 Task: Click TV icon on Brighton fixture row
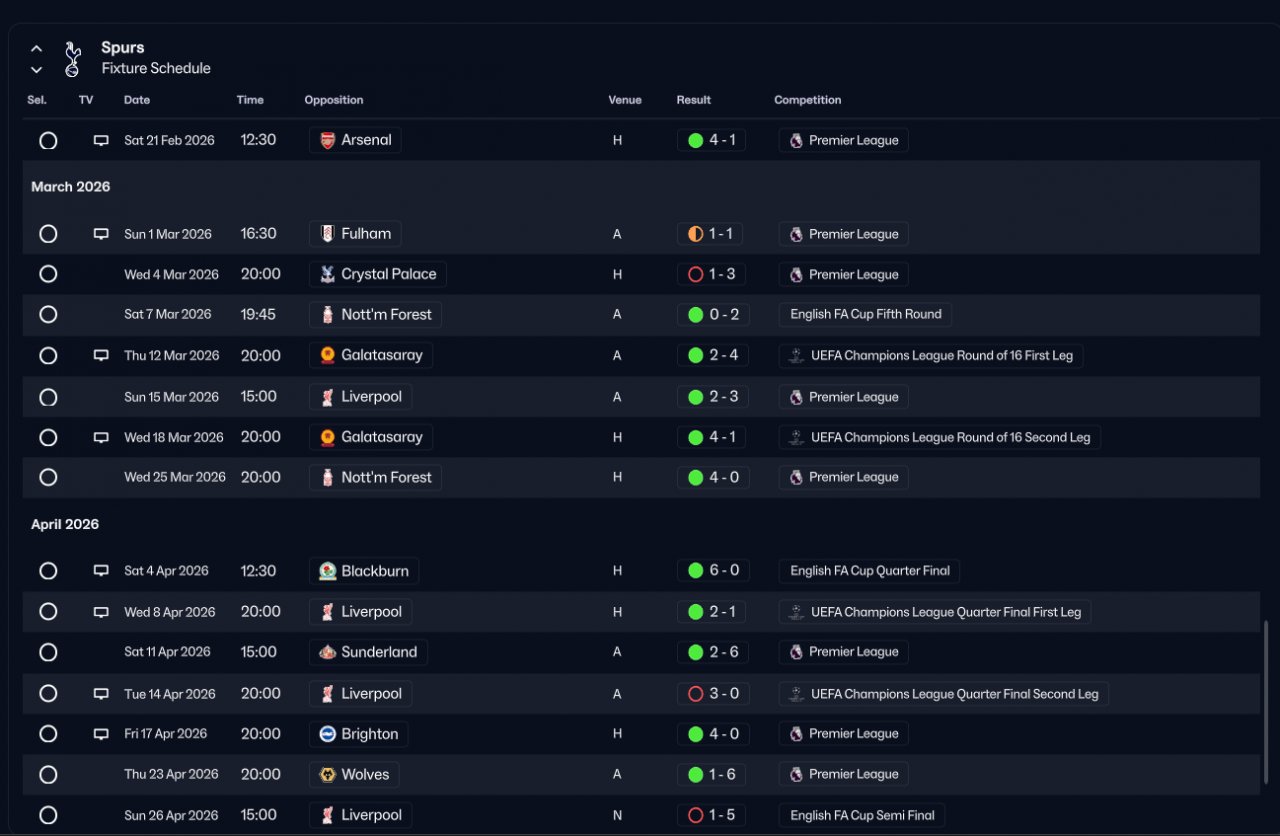[x=101, y=734]
